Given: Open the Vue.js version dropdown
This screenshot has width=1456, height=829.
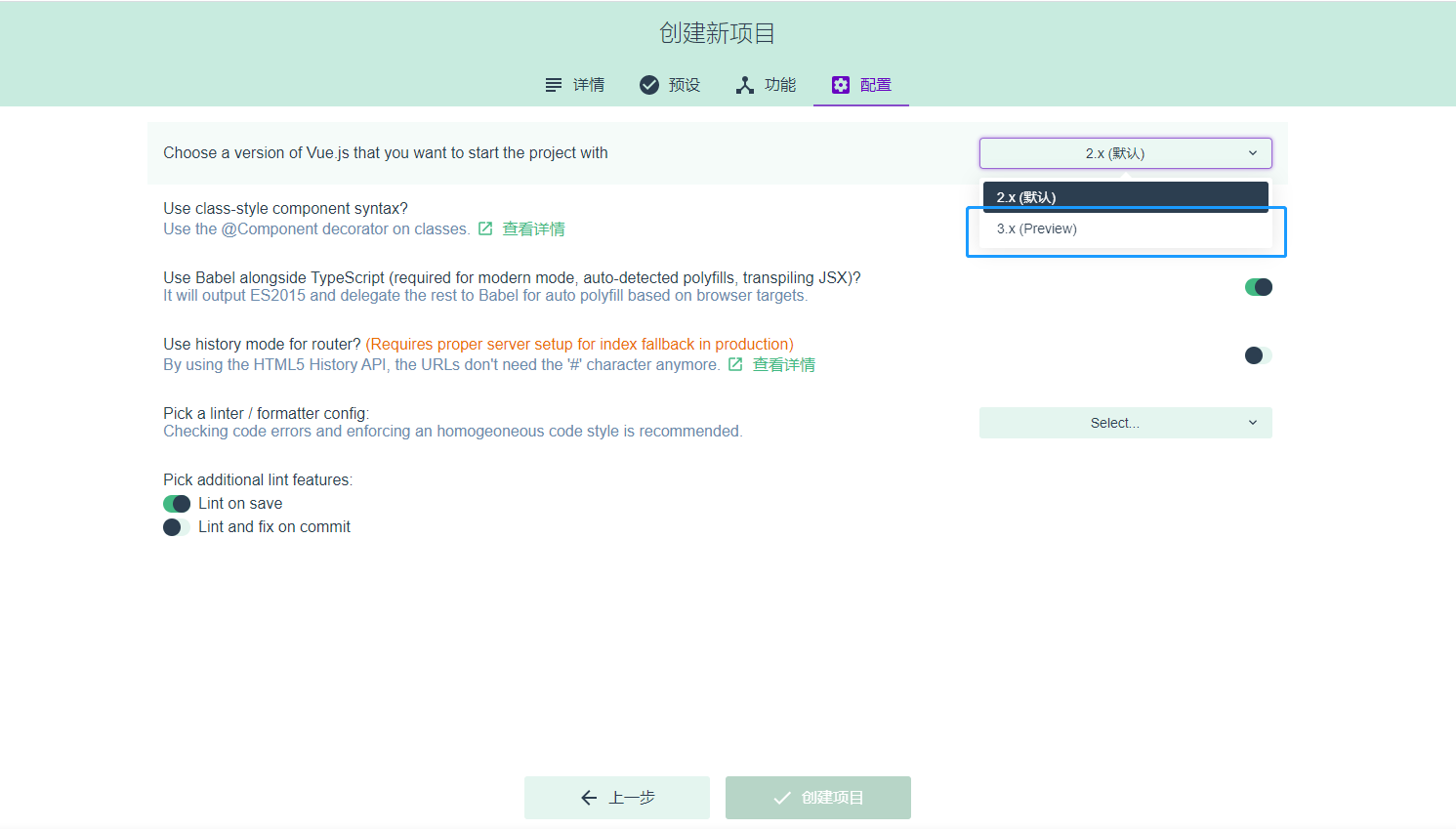Looking at the screenshot, I should point(1125,153).
